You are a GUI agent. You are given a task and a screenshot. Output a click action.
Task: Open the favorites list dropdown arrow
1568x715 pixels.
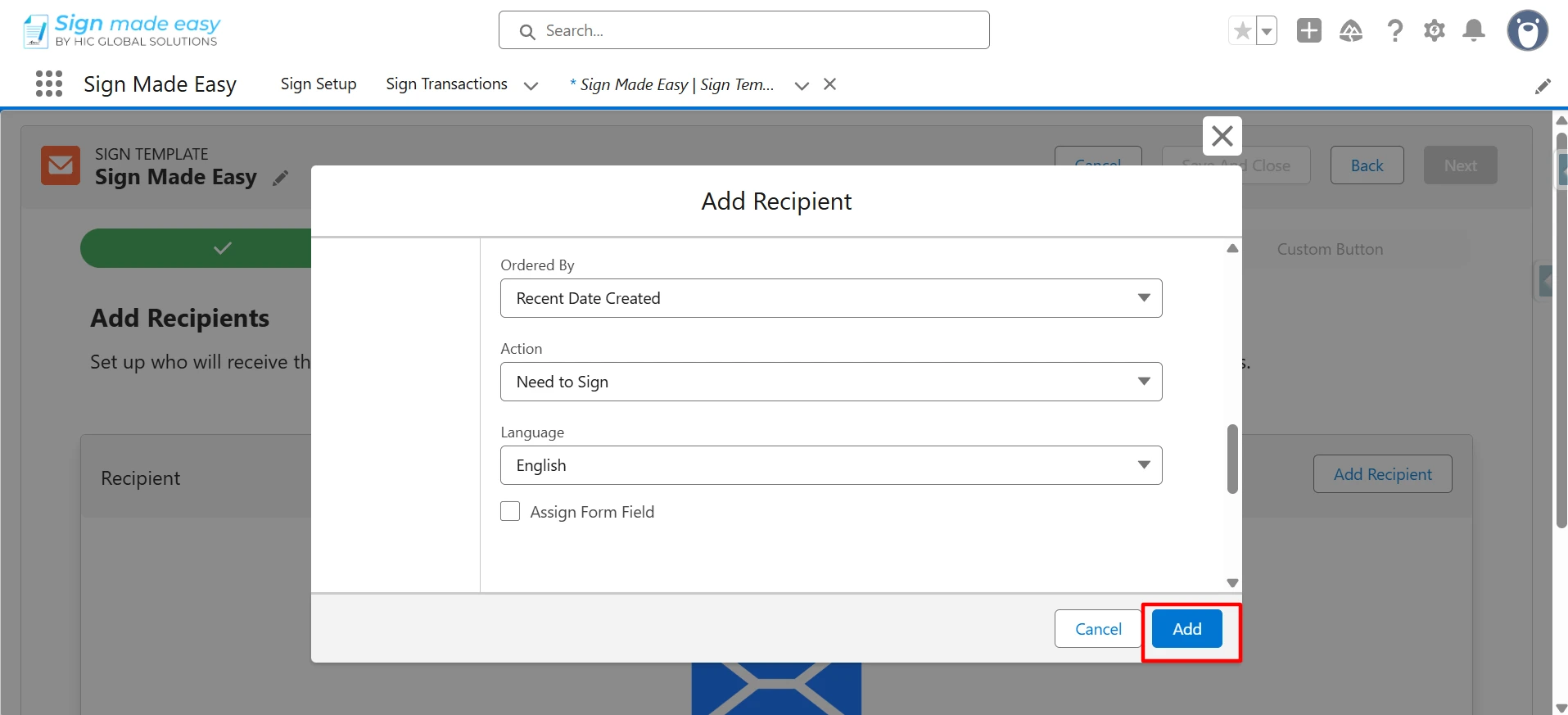click(1267, 31)
